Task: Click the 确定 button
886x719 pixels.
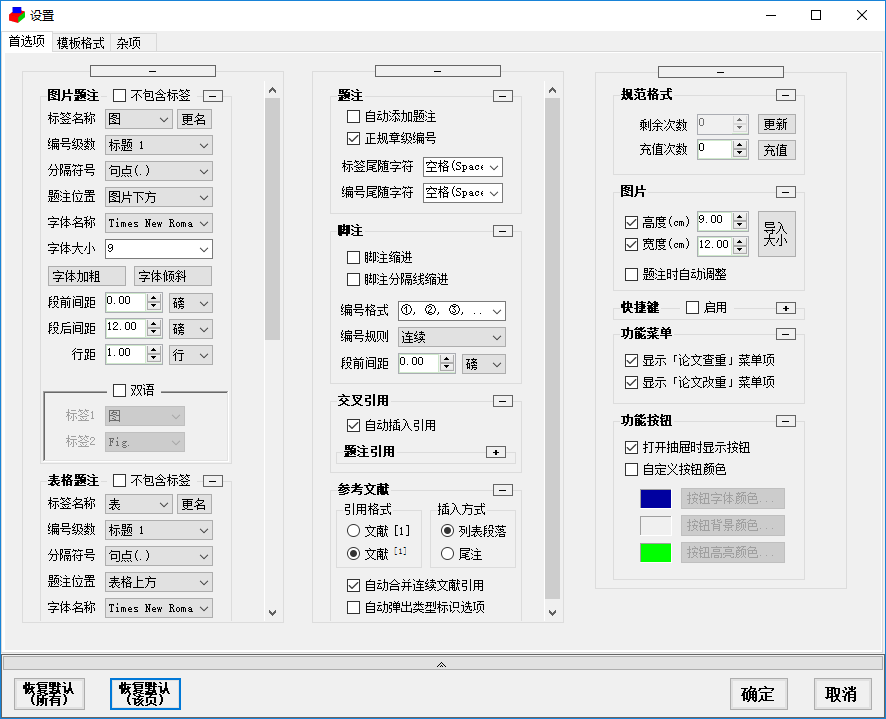Action: 758,694
